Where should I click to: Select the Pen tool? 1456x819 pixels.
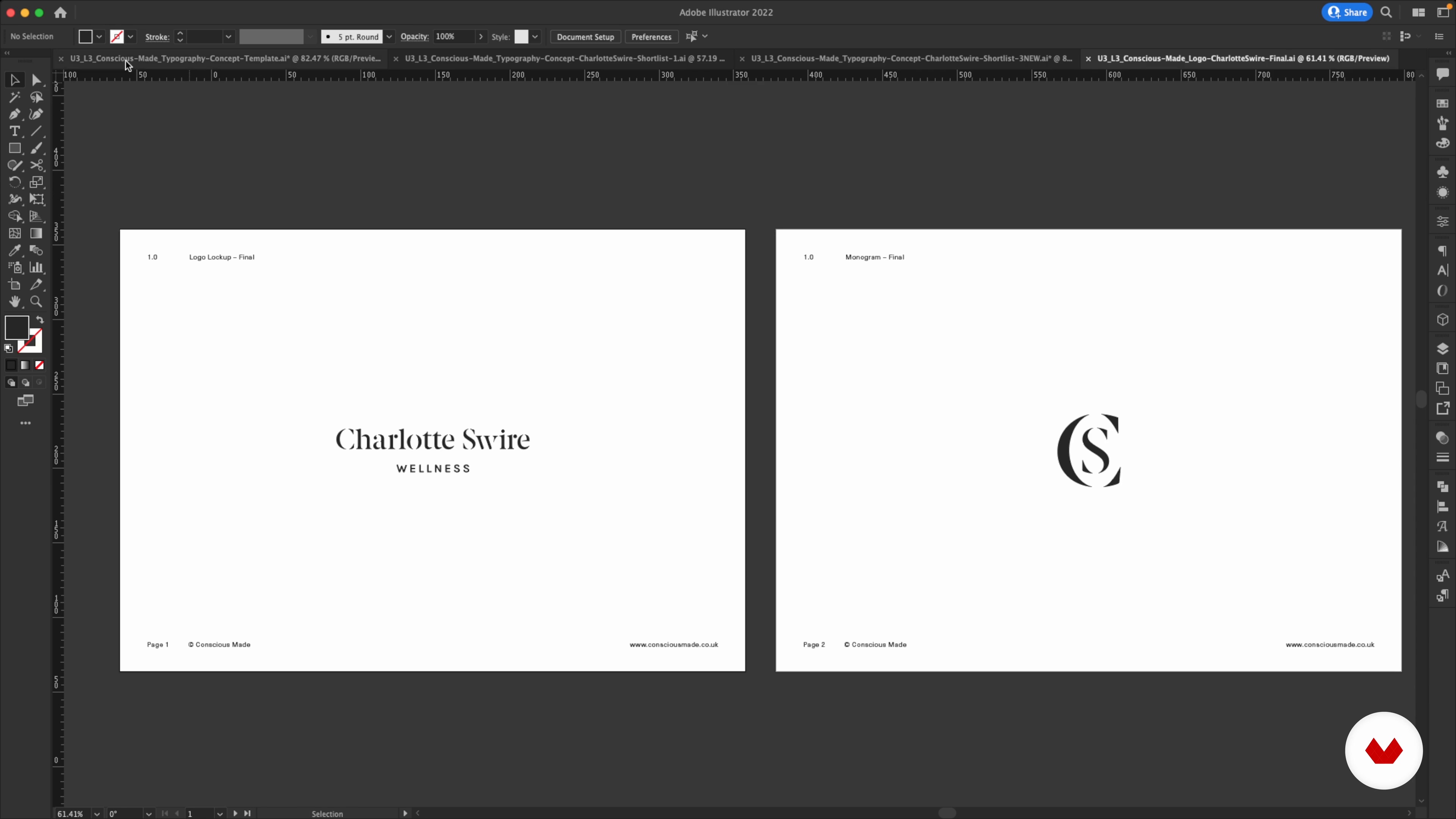(x=15, y=114)
